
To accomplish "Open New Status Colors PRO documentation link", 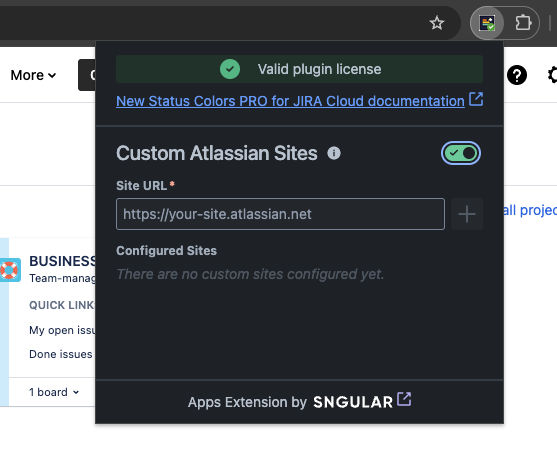I will coord(290,101).
